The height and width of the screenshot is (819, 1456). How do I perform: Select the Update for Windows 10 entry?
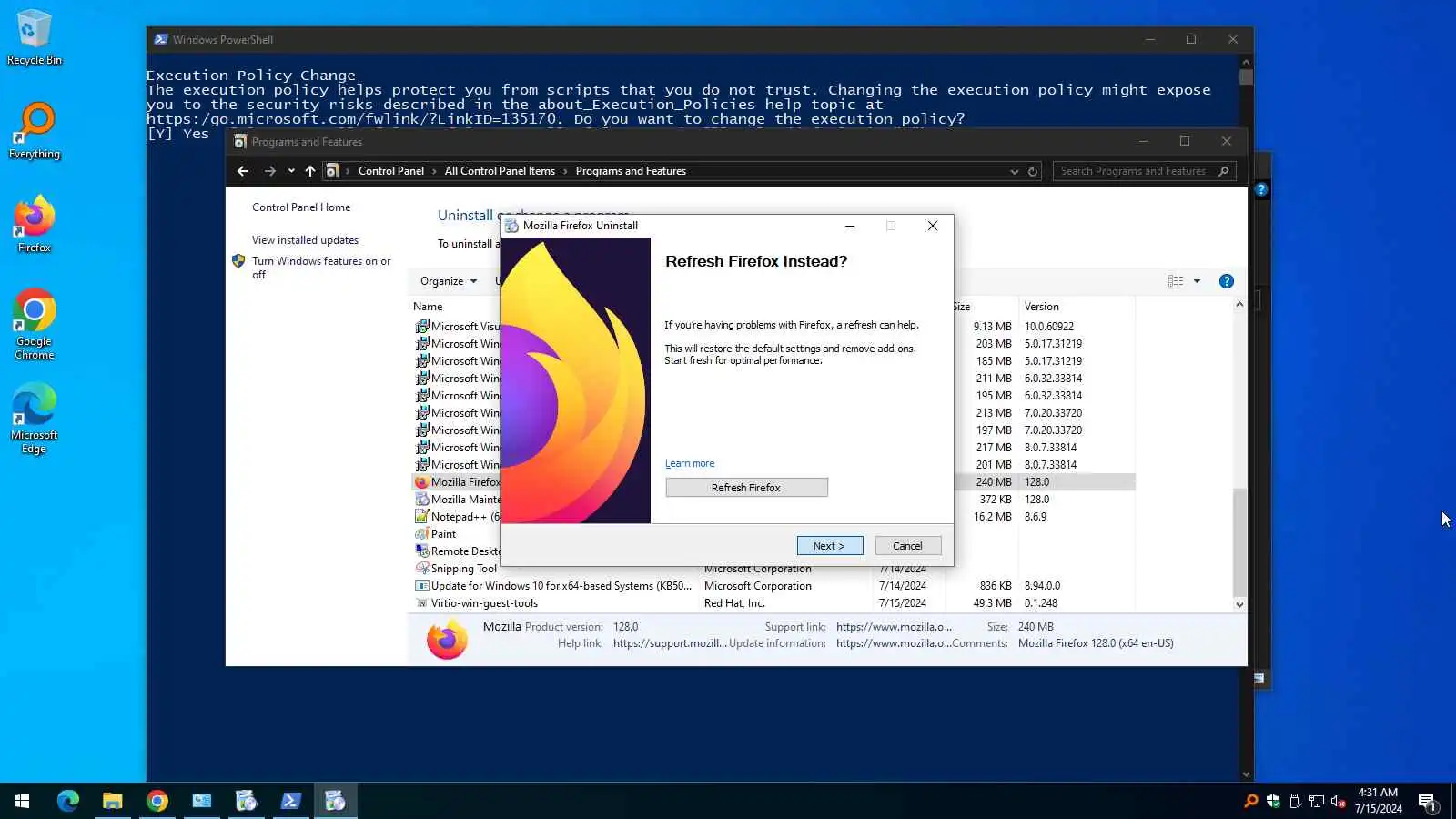[x=561, y=586]
